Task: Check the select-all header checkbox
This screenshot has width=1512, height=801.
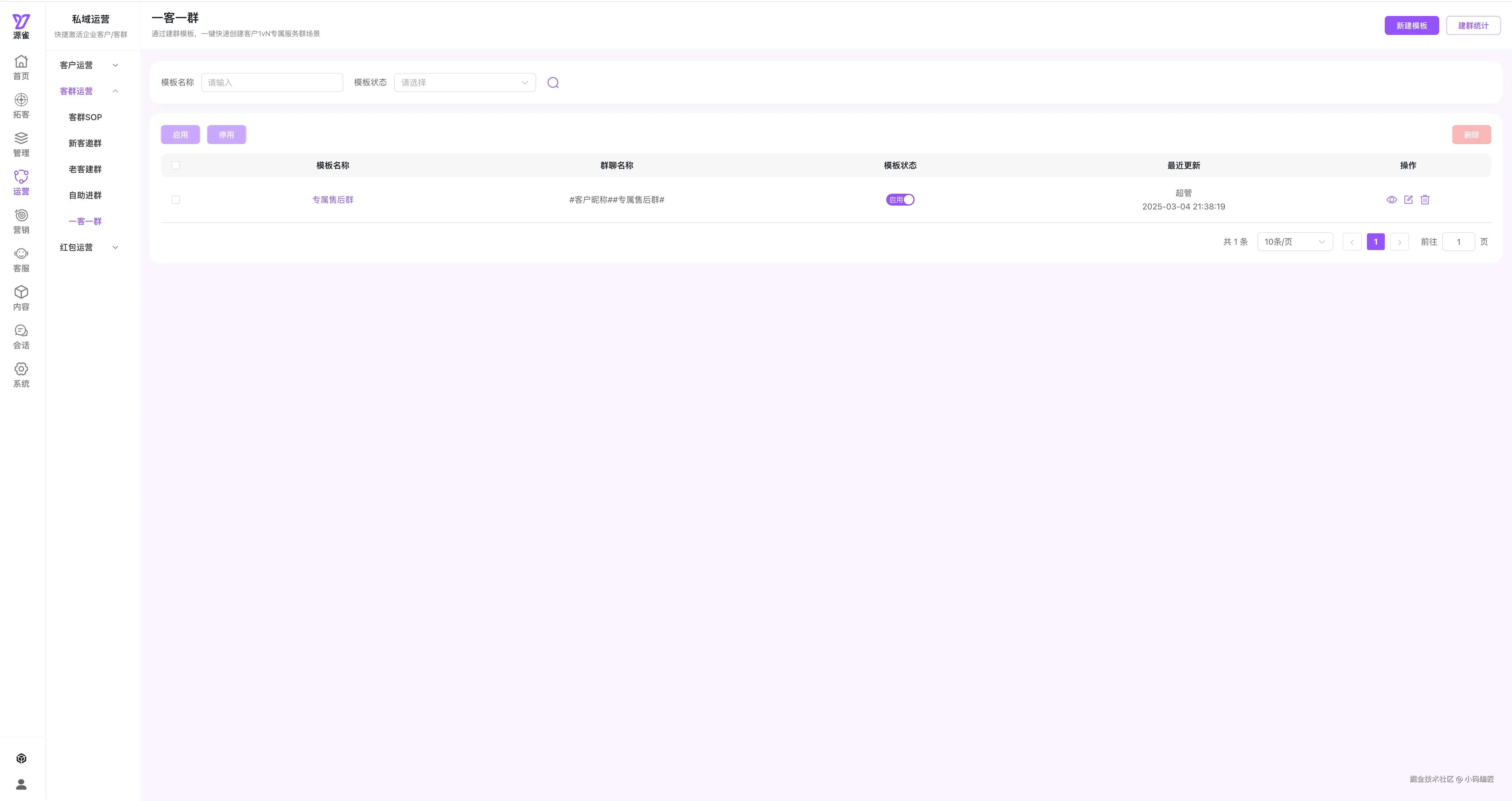Action: [x=175, y=165]
